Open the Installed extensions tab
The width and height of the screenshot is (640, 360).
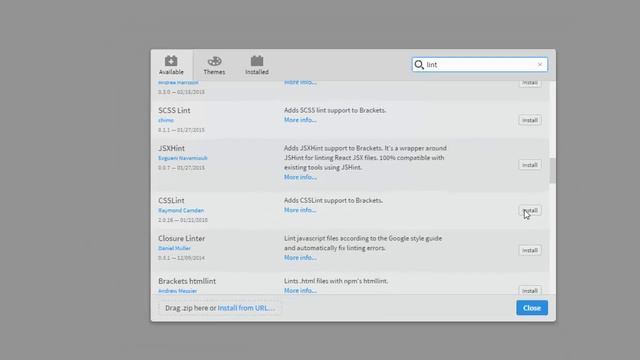coord(257,65)
